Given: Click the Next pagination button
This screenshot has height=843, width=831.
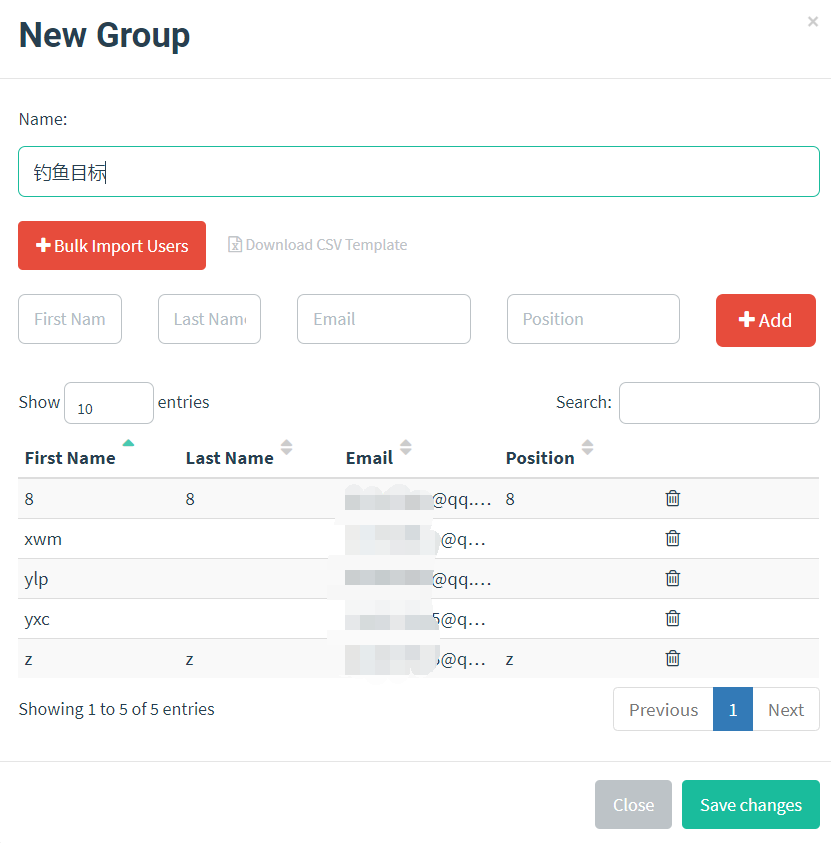Looking at the screenshot, I should pos(786,709).
